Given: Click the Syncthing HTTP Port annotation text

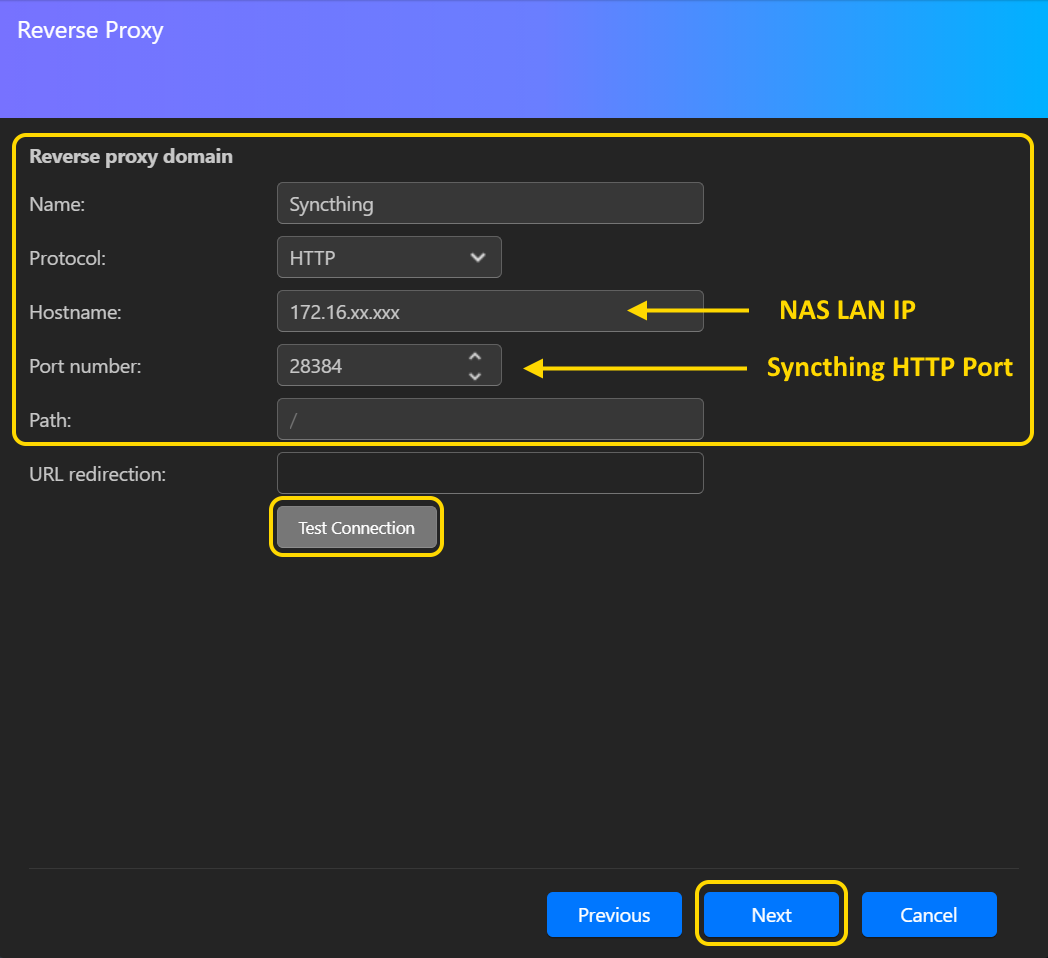Looking at the screenshot, I should (889, 368).
